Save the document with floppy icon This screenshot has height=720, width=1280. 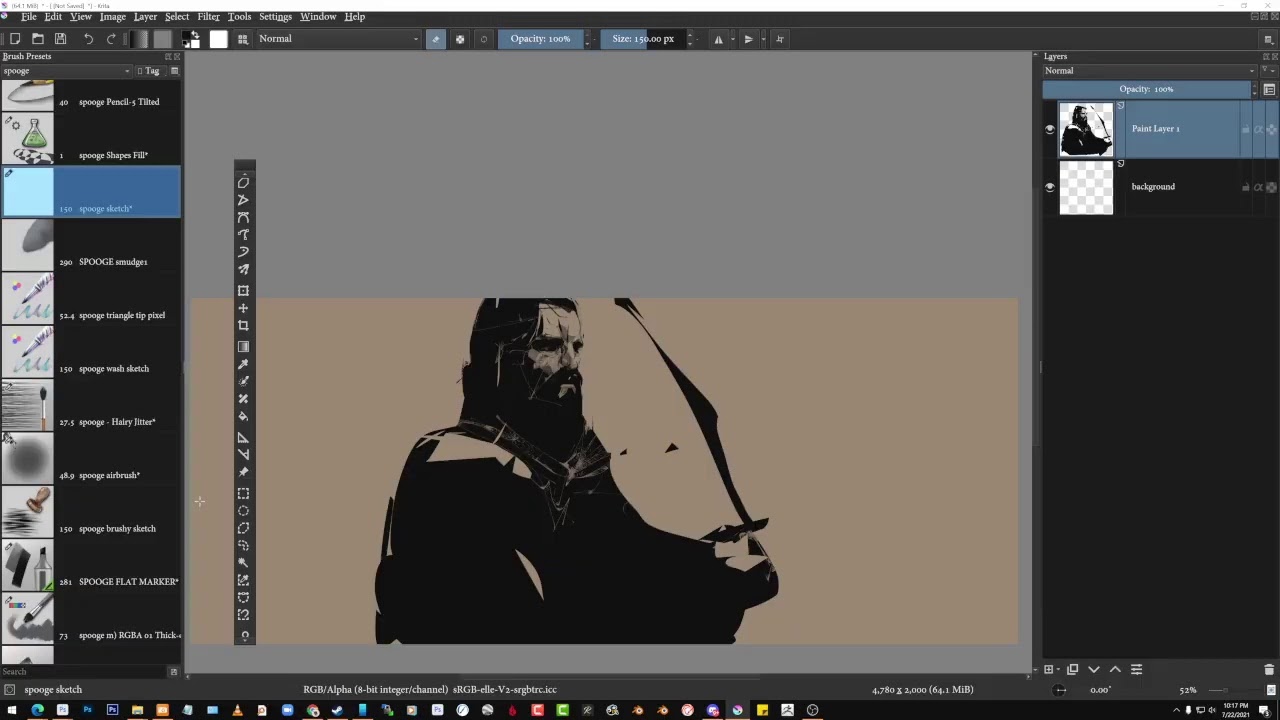(x=60, y=39)
